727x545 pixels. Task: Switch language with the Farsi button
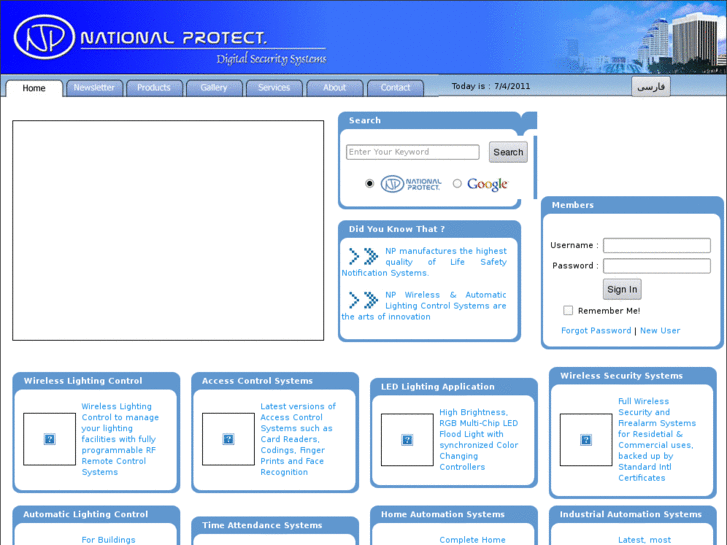pyautogui.click(x=651, y=87)
